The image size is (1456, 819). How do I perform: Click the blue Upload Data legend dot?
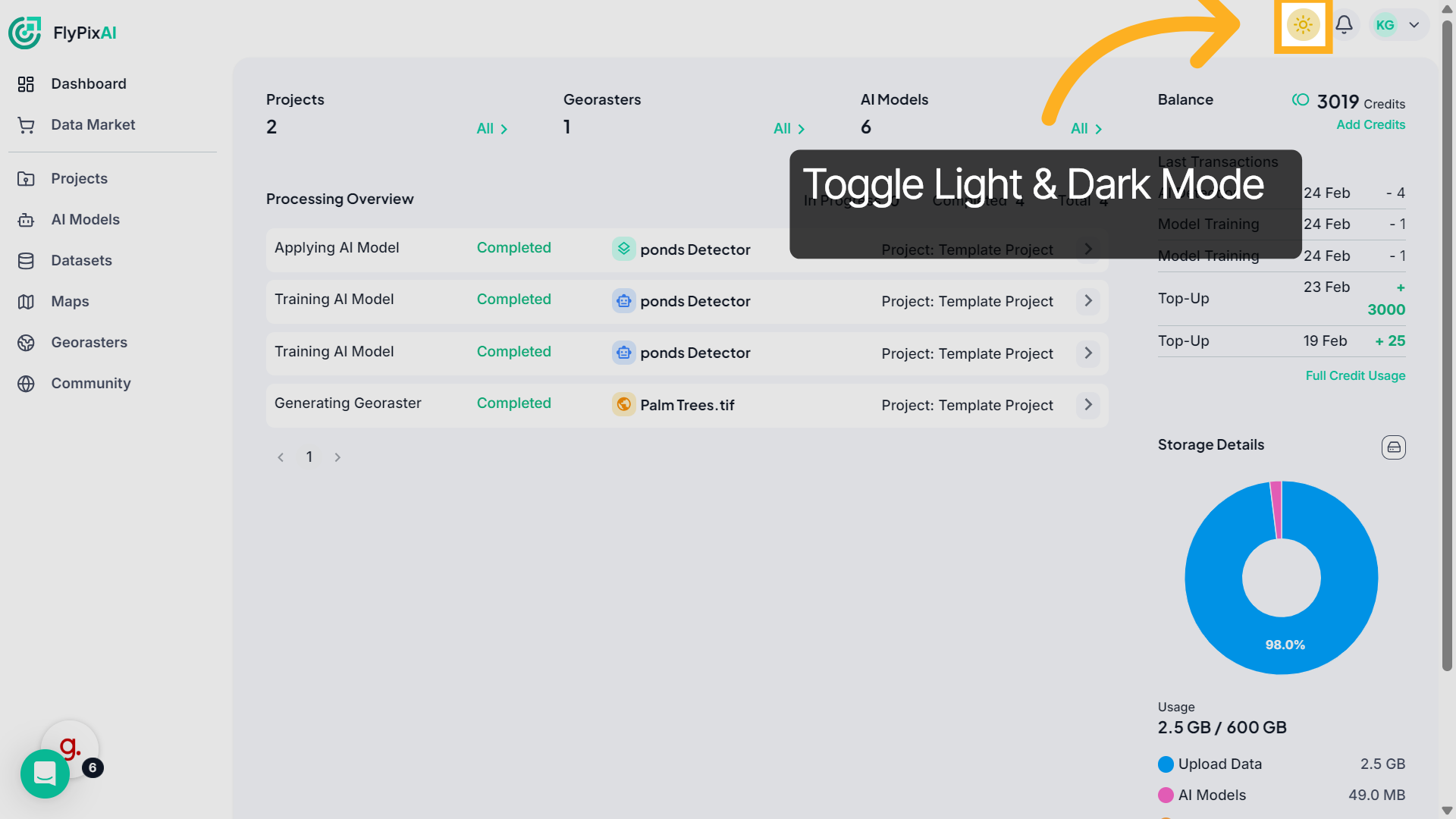(x=1166, y=764)
